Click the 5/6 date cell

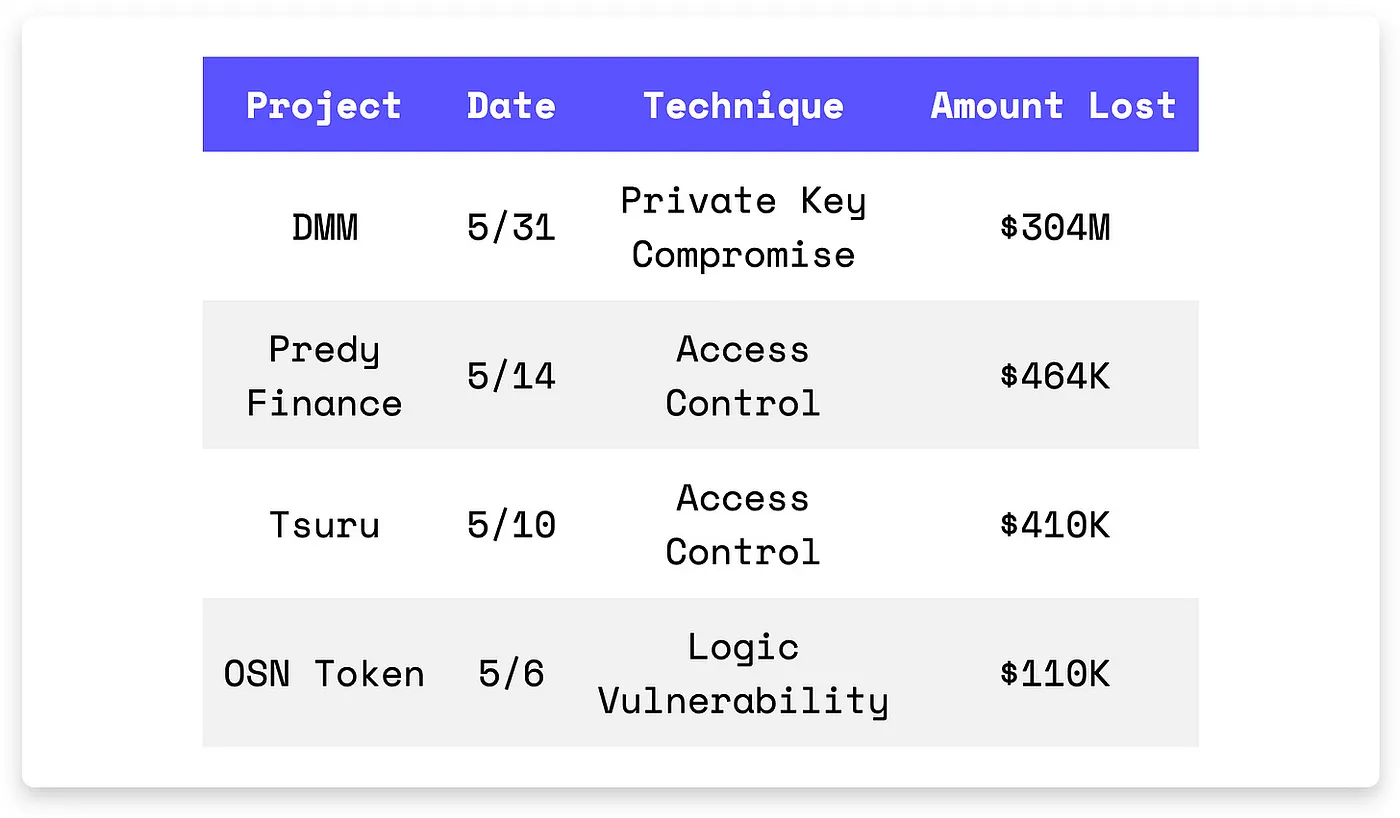click(511, 673)
